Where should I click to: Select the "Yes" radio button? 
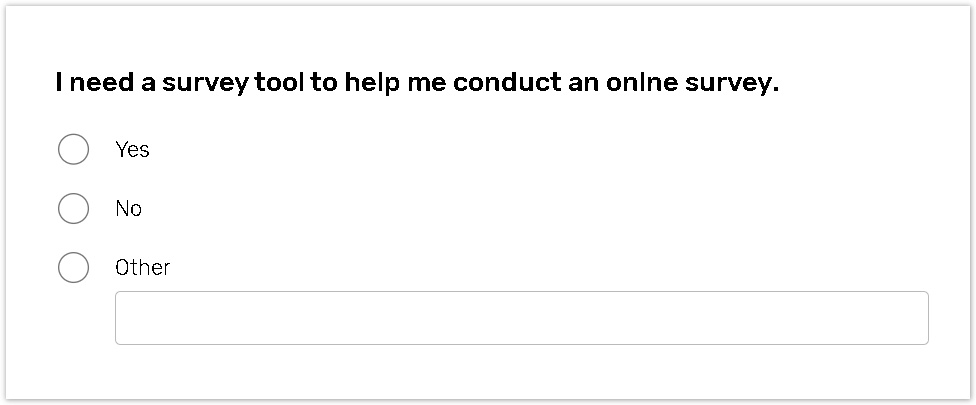click(x=74, y=150)
